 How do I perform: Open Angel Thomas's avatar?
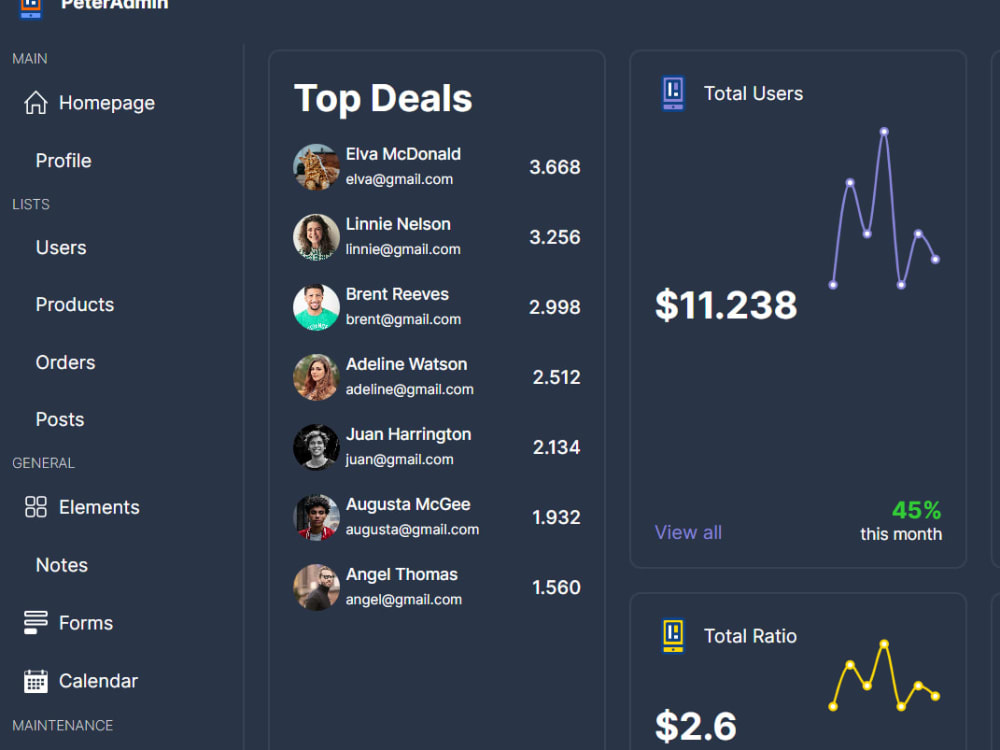tap(316, 587)
